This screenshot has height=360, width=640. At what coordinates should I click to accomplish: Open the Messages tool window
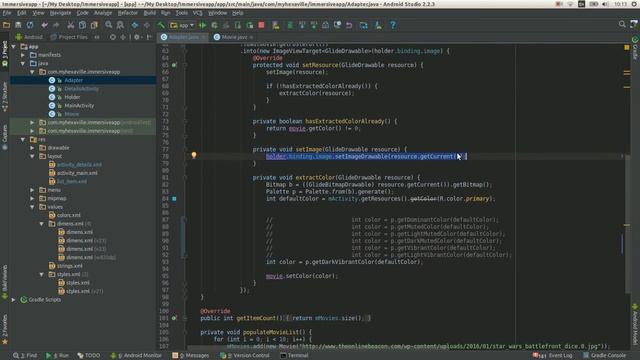coord(191,356)
